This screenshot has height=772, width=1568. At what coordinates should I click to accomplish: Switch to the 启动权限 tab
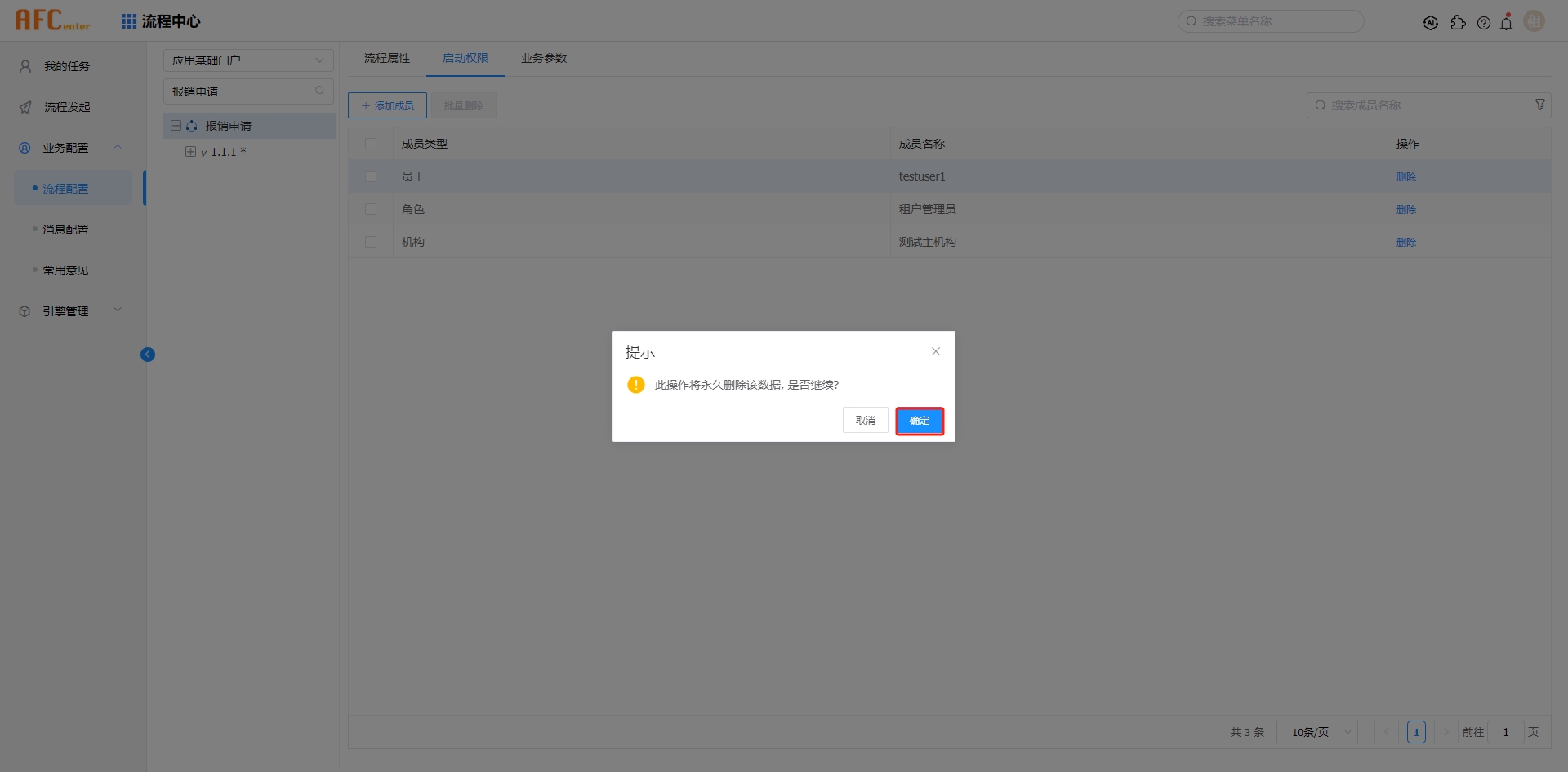coord(465,58)
